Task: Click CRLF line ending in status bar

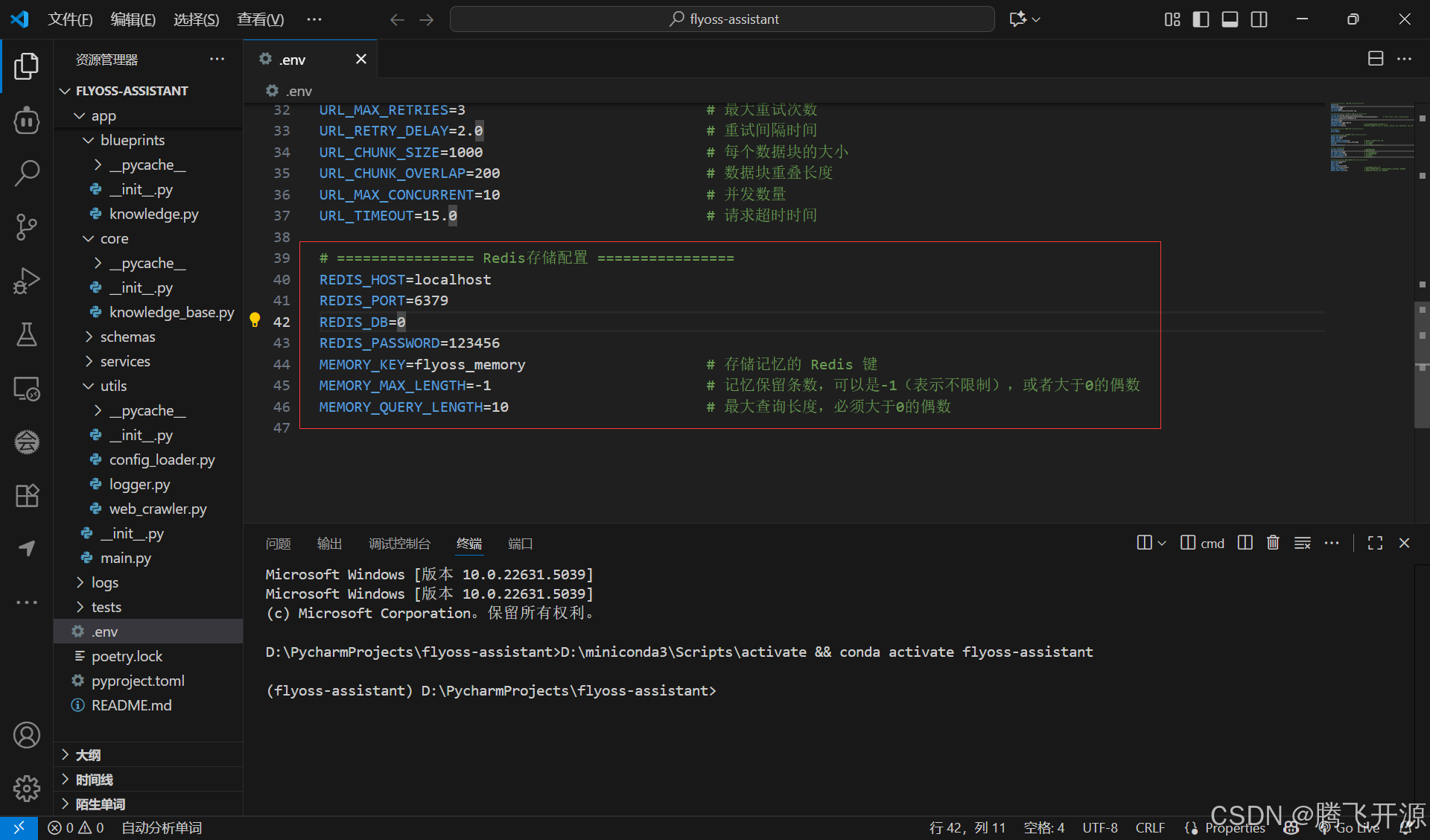Action: [x=1149, y=827]
